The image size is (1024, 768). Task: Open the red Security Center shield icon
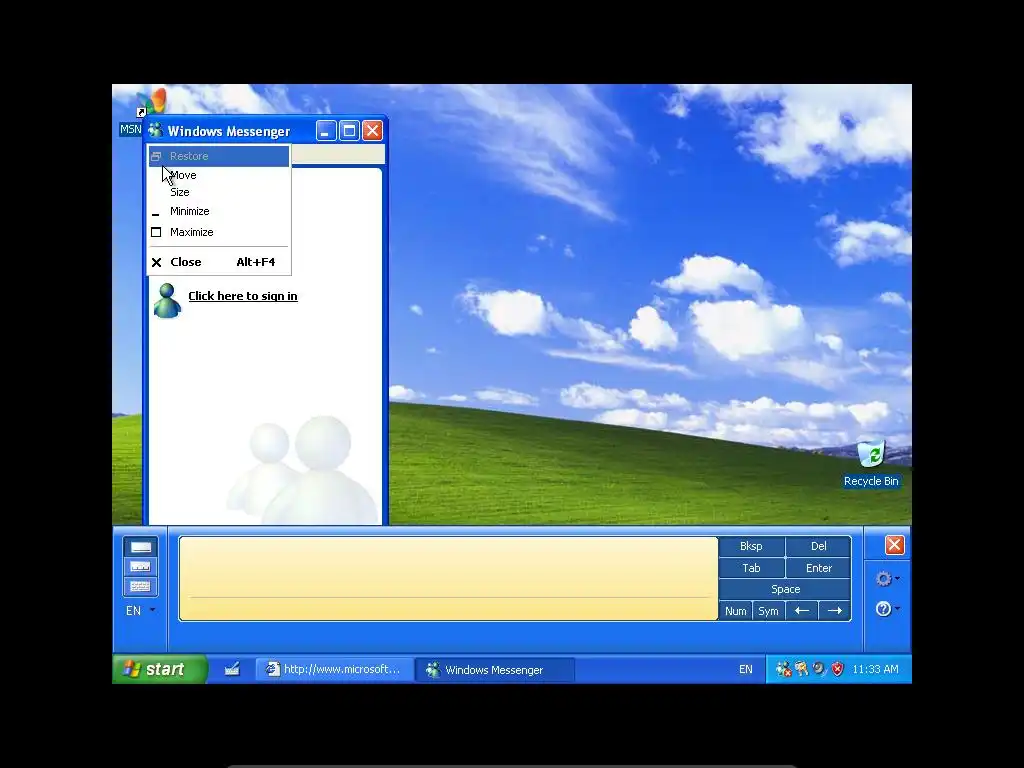coord(837,669)
